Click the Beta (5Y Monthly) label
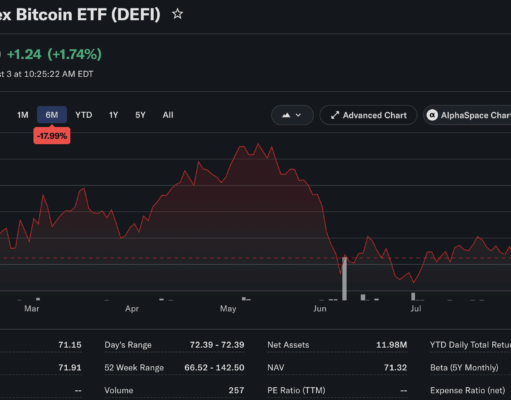This screenshot has height=400, width=511. coord(464,368)
